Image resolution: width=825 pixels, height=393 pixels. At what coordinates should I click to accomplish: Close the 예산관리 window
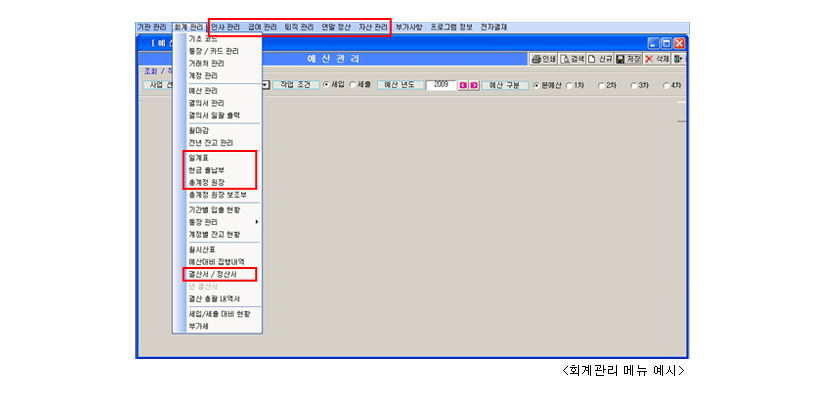[x=679, y=43]
